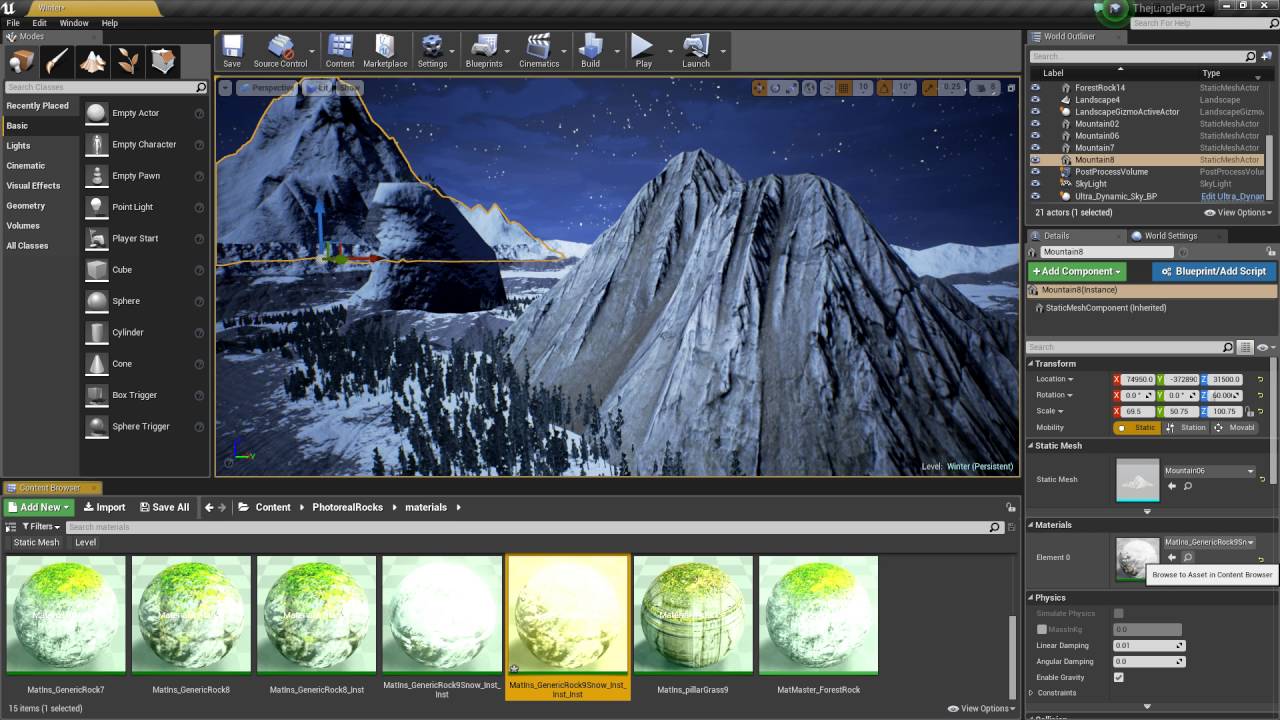This screenshot has width=1280, height=720.
Task: Click the Launch toolbar button
Action: [696, 51]
